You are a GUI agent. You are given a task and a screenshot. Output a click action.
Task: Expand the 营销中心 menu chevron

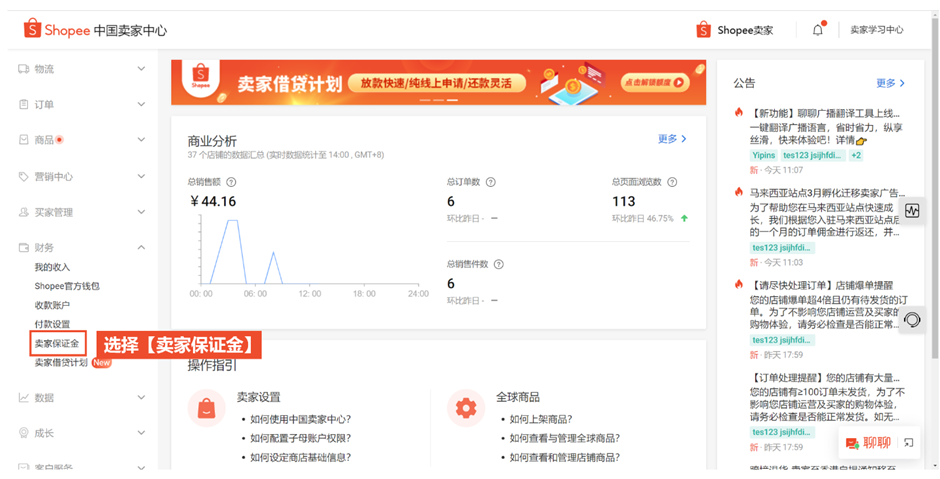pyautogui.click(x=141, y=176)
